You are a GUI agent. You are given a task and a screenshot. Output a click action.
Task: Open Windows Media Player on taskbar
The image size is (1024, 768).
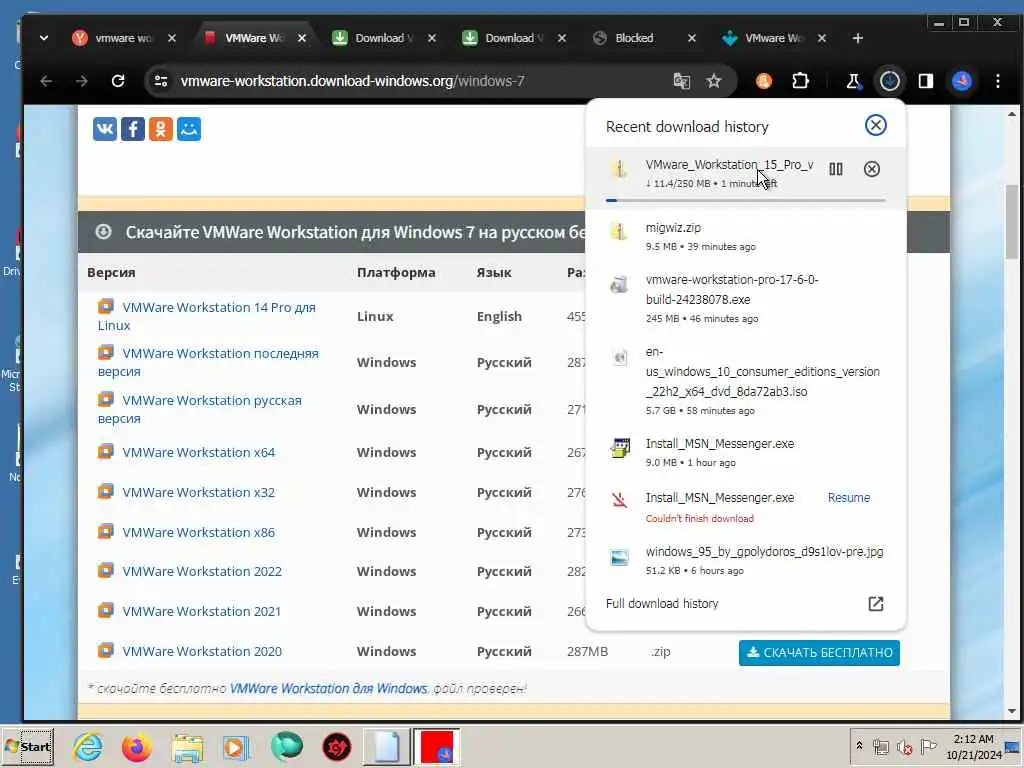(x=236, y=746)
